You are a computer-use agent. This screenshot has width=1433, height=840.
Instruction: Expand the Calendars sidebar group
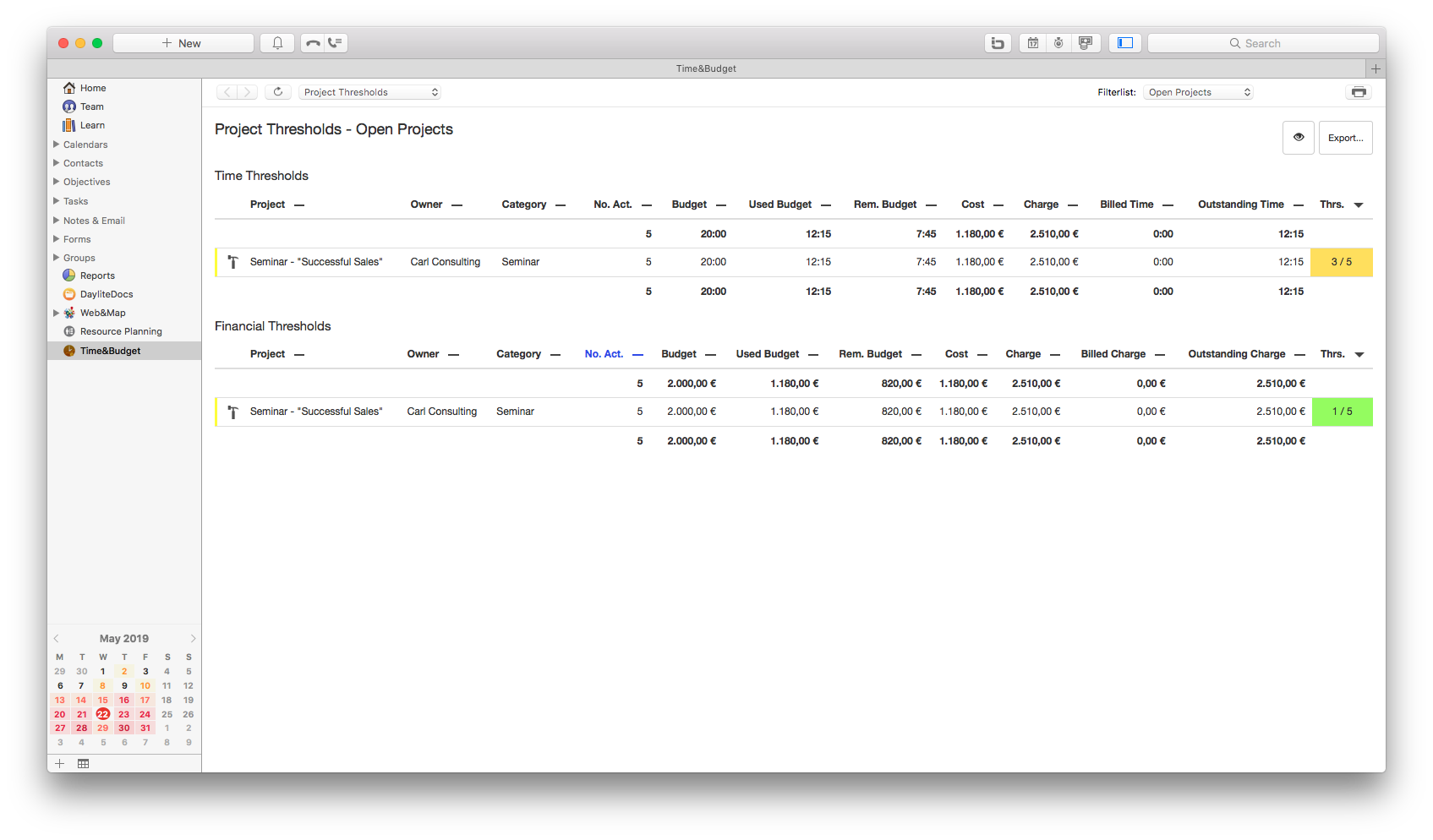click(x=56, y=145)
